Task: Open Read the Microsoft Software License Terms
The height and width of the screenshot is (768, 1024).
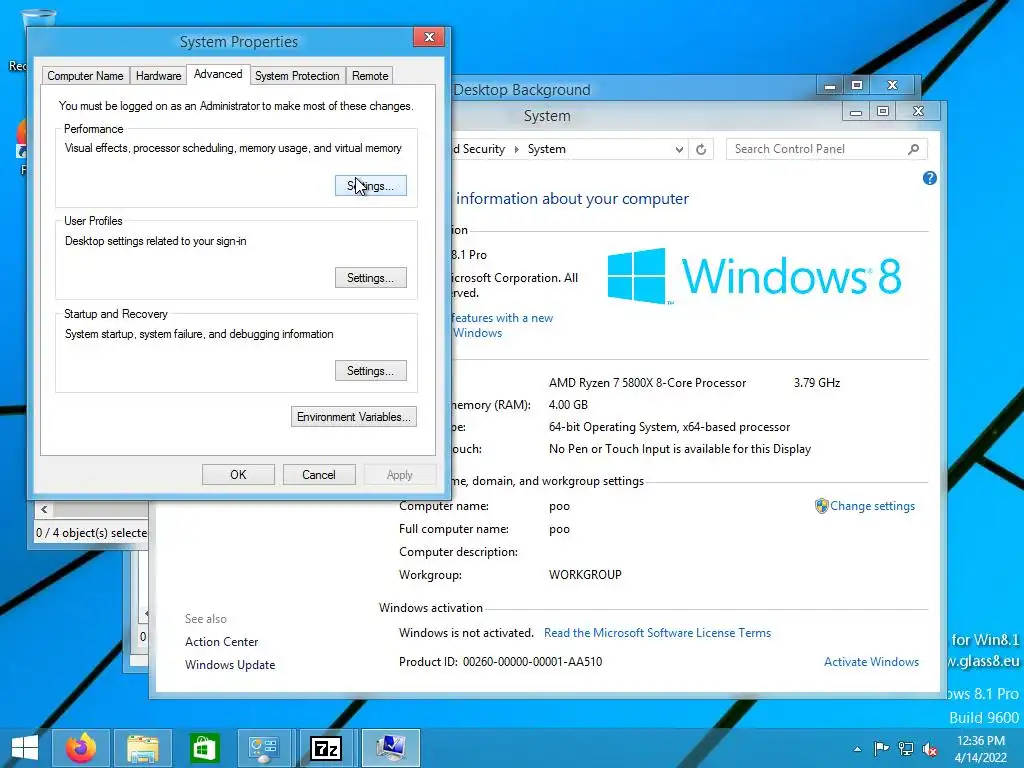Action: click(x=658, y=633)
